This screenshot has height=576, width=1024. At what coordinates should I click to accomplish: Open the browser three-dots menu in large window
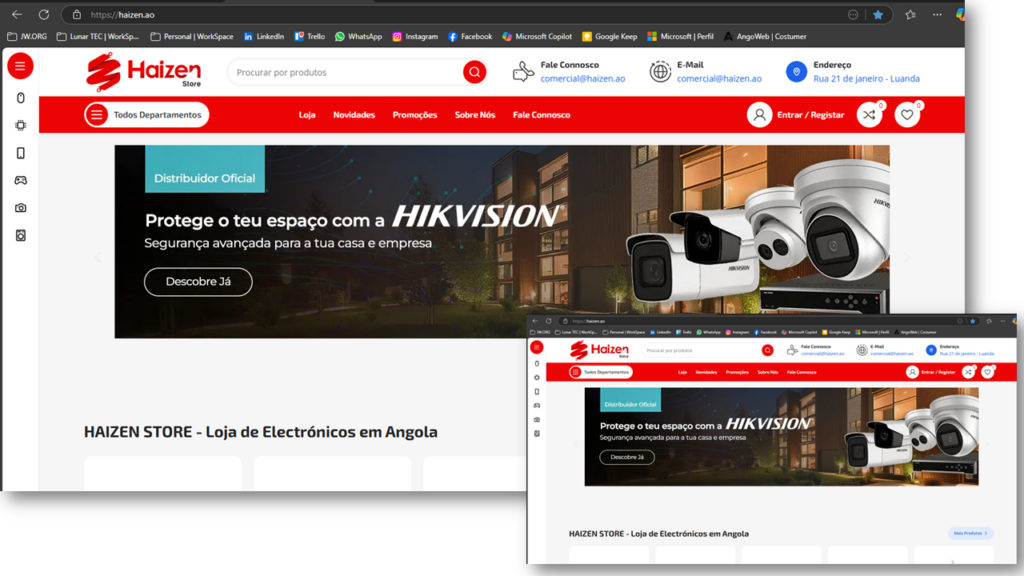(937, 14)
